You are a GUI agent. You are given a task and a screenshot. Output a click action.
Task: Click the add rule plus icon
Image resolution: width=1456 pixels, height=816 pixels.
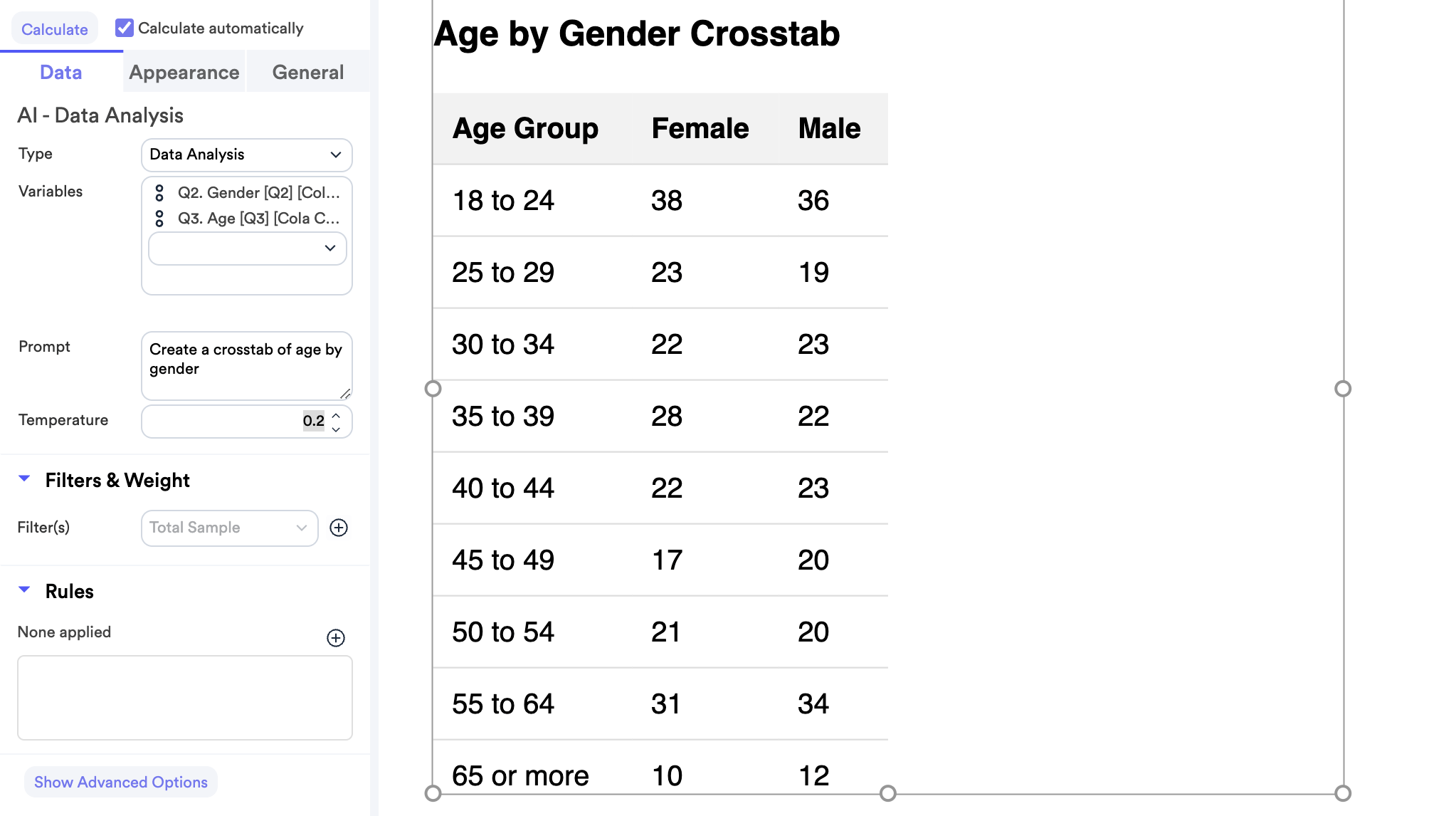coord(336,637)
